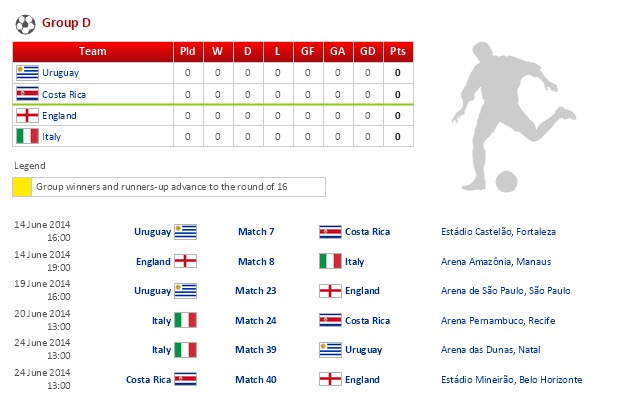Click Uruguay flag in standings table

coord(27,73)
